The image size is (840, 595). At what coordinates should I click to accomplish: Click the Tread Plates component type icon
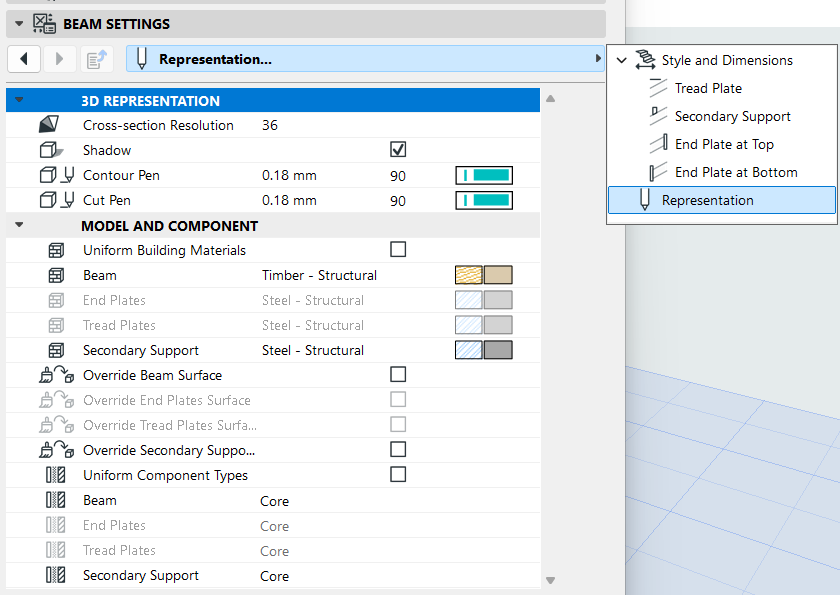point(56,550)
